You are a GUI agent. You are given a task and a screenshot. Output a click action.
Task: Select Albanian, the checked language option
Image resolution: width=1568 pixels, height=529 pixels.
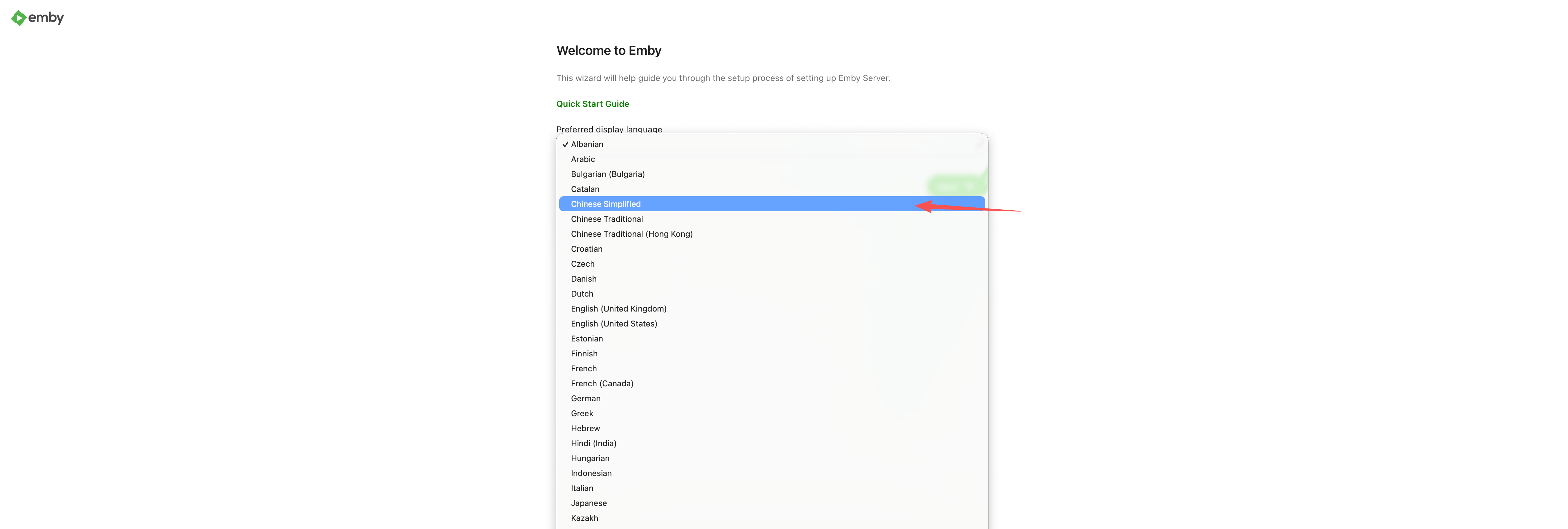(x=587, y=144)
